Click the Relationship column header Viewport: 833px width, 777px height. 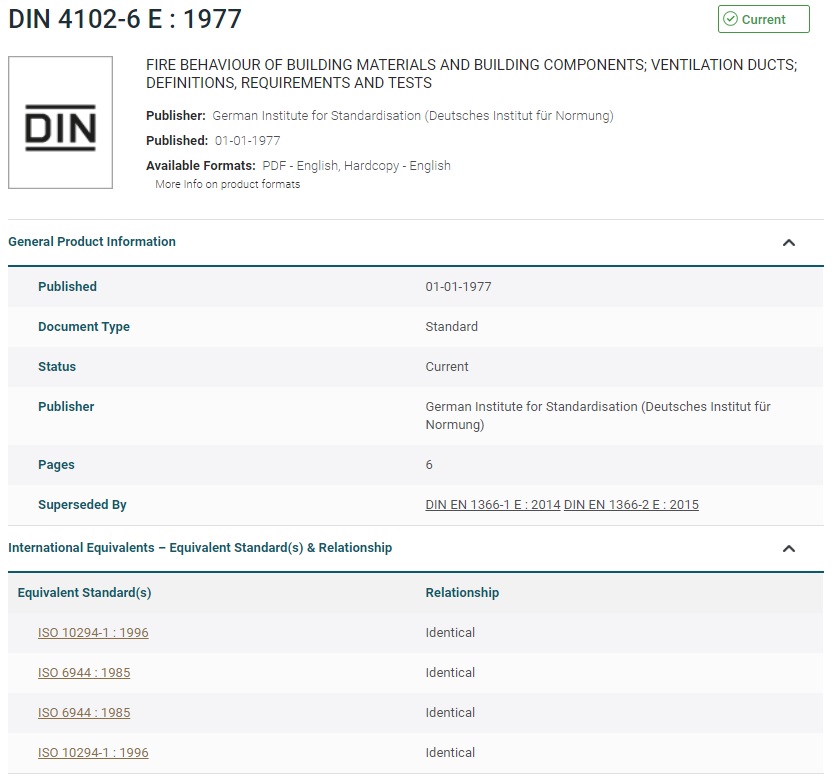click(x=462, y=593)
